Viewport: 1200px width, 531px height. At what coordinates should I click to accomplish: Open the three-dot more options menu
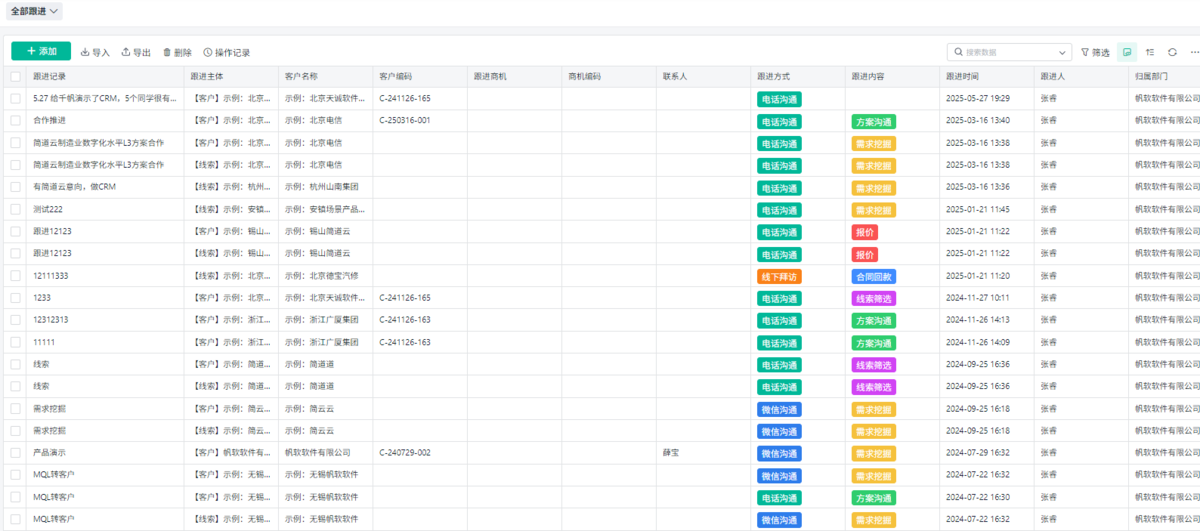point(1193,52)
